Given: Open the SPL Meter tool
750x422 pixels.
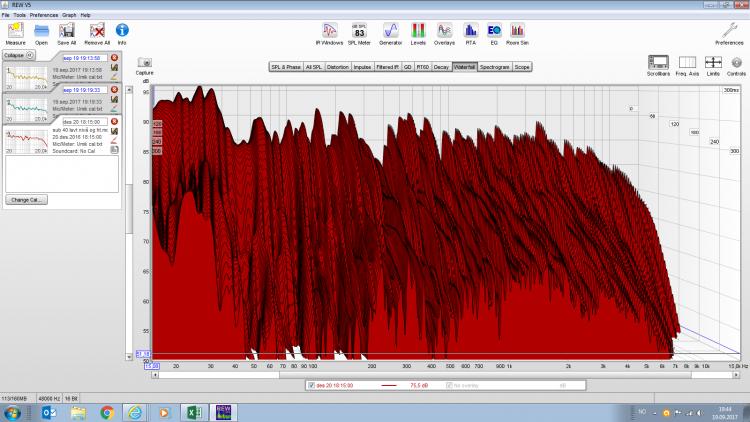Looking at the screenshot, I should pos(358,30).
